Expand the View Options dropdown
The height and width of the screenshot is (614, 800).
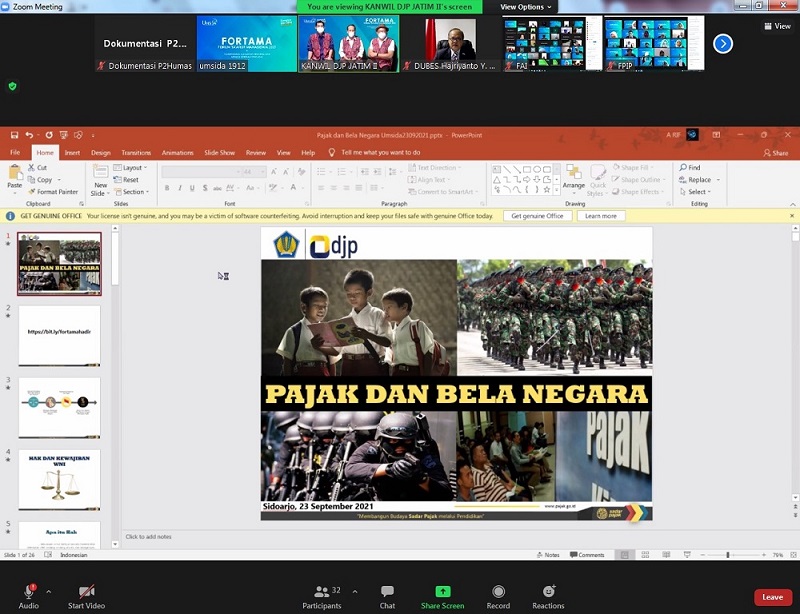point(526,7)
